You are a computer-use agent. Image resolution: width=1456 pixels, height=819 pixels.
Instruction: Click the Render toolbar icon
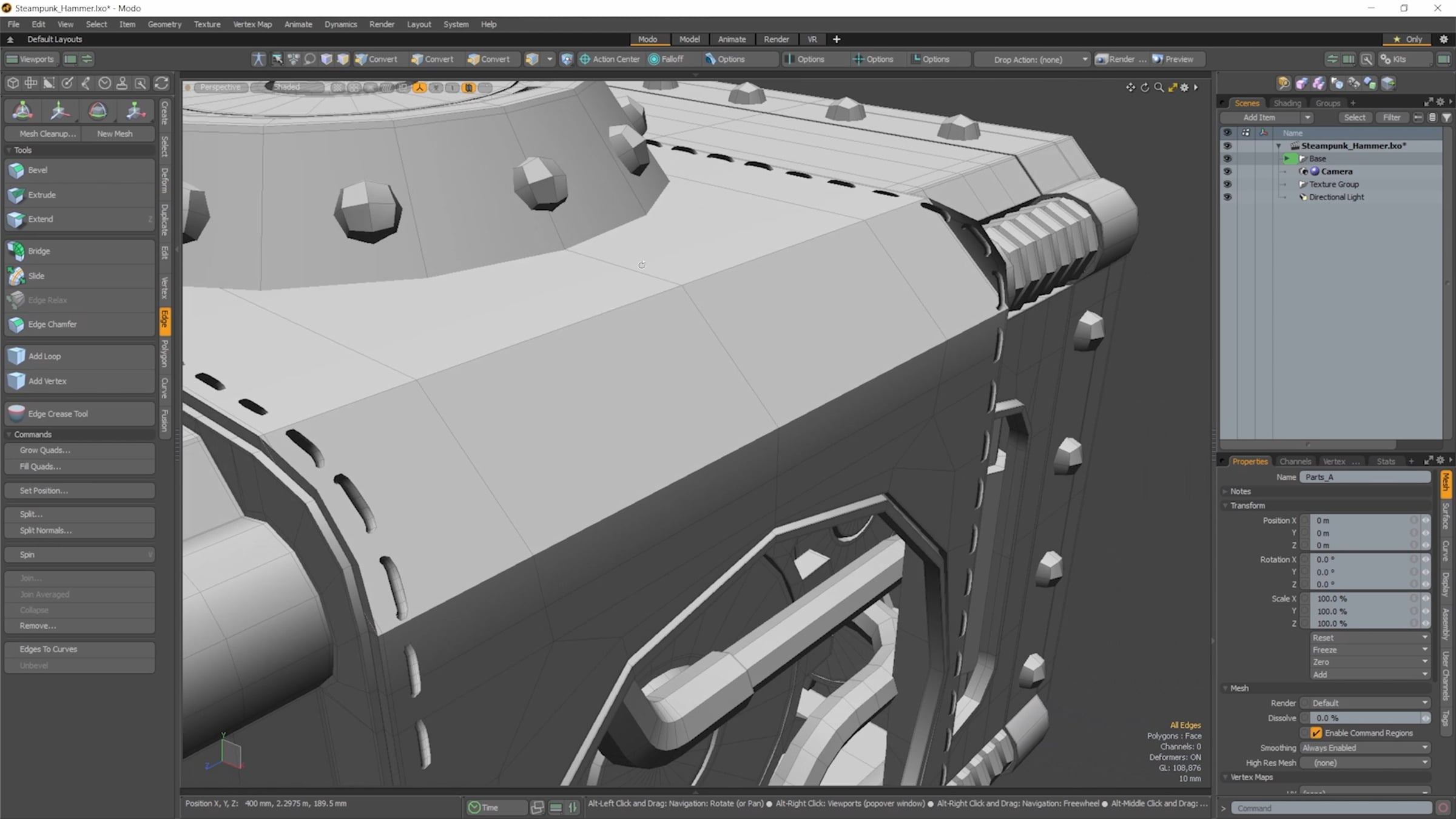pos(1102,59)
